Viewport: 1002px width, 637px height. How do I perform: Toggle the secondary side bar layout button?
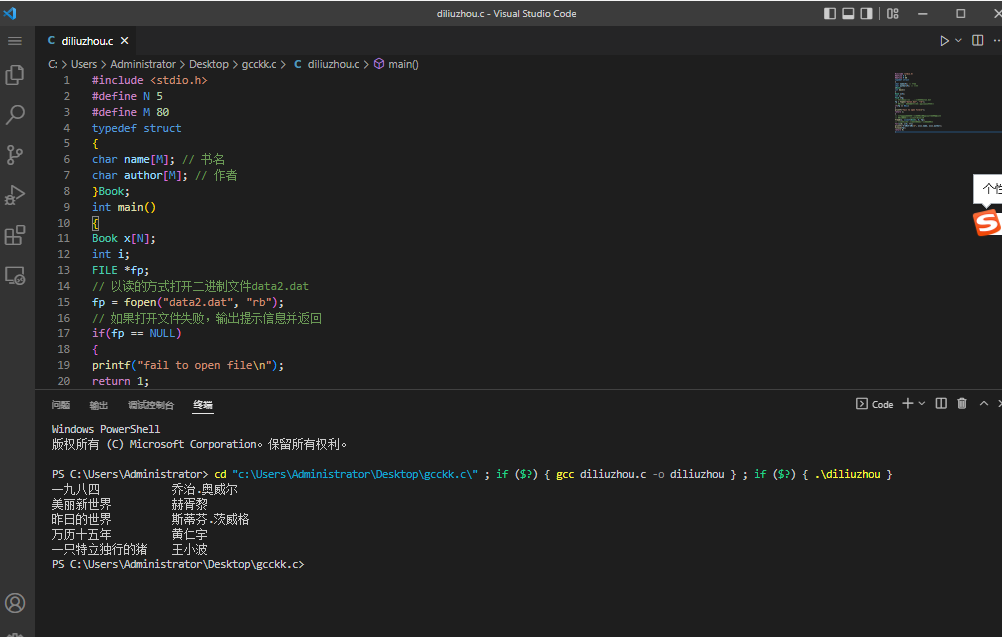pyautogui.click(x=866, y=14)
